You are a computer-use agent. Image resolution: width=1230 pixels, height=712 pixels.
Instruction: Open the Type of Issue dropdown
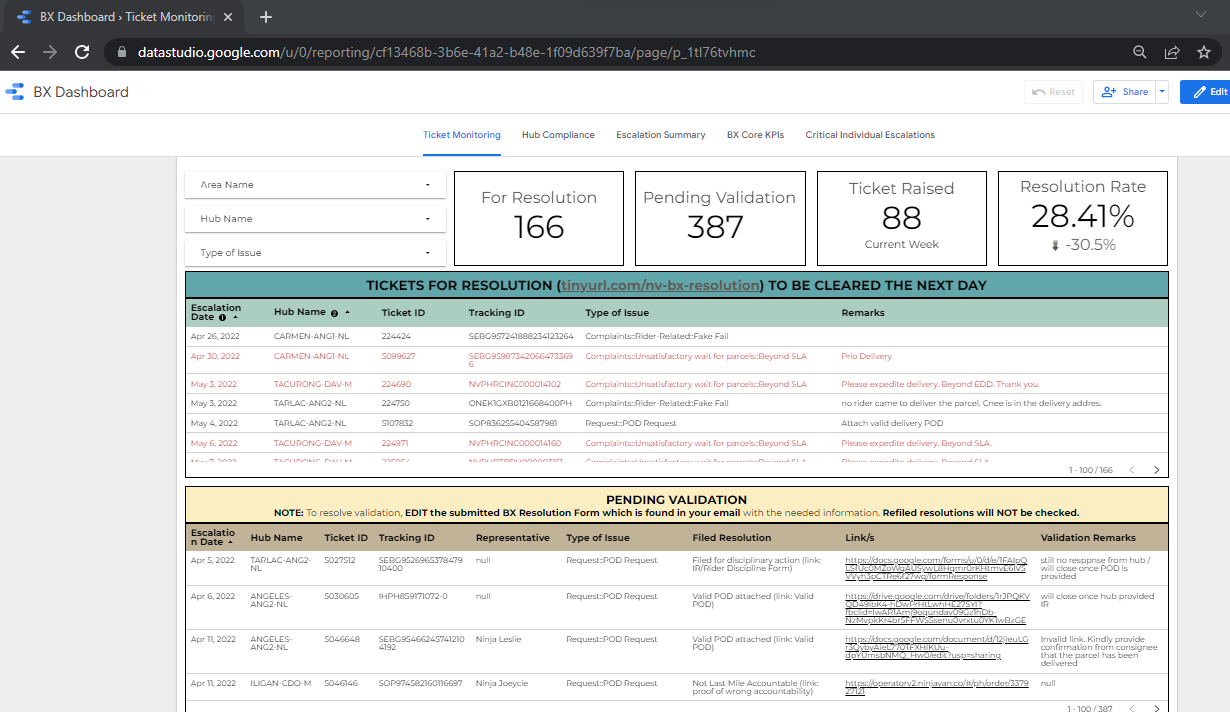pos(315,253)
